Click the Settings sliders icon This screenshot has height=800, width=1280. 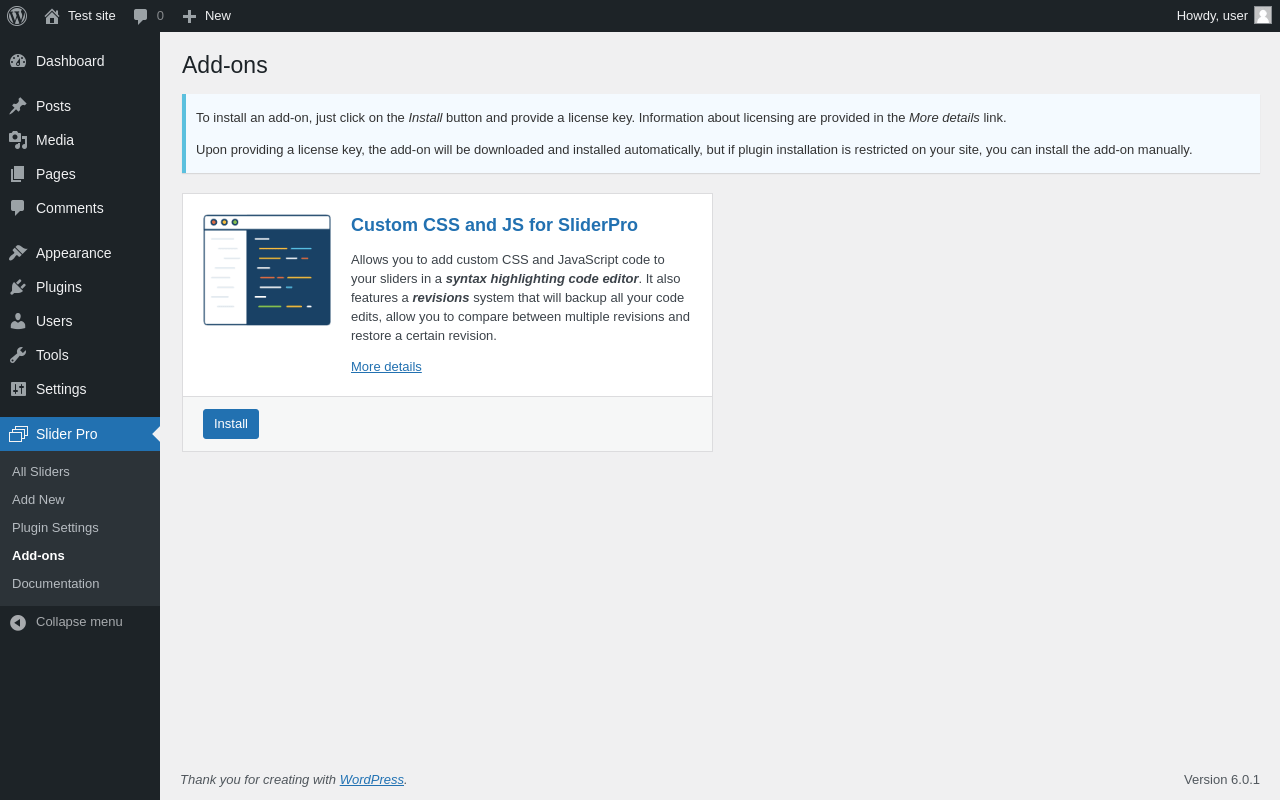click(18, 389)
